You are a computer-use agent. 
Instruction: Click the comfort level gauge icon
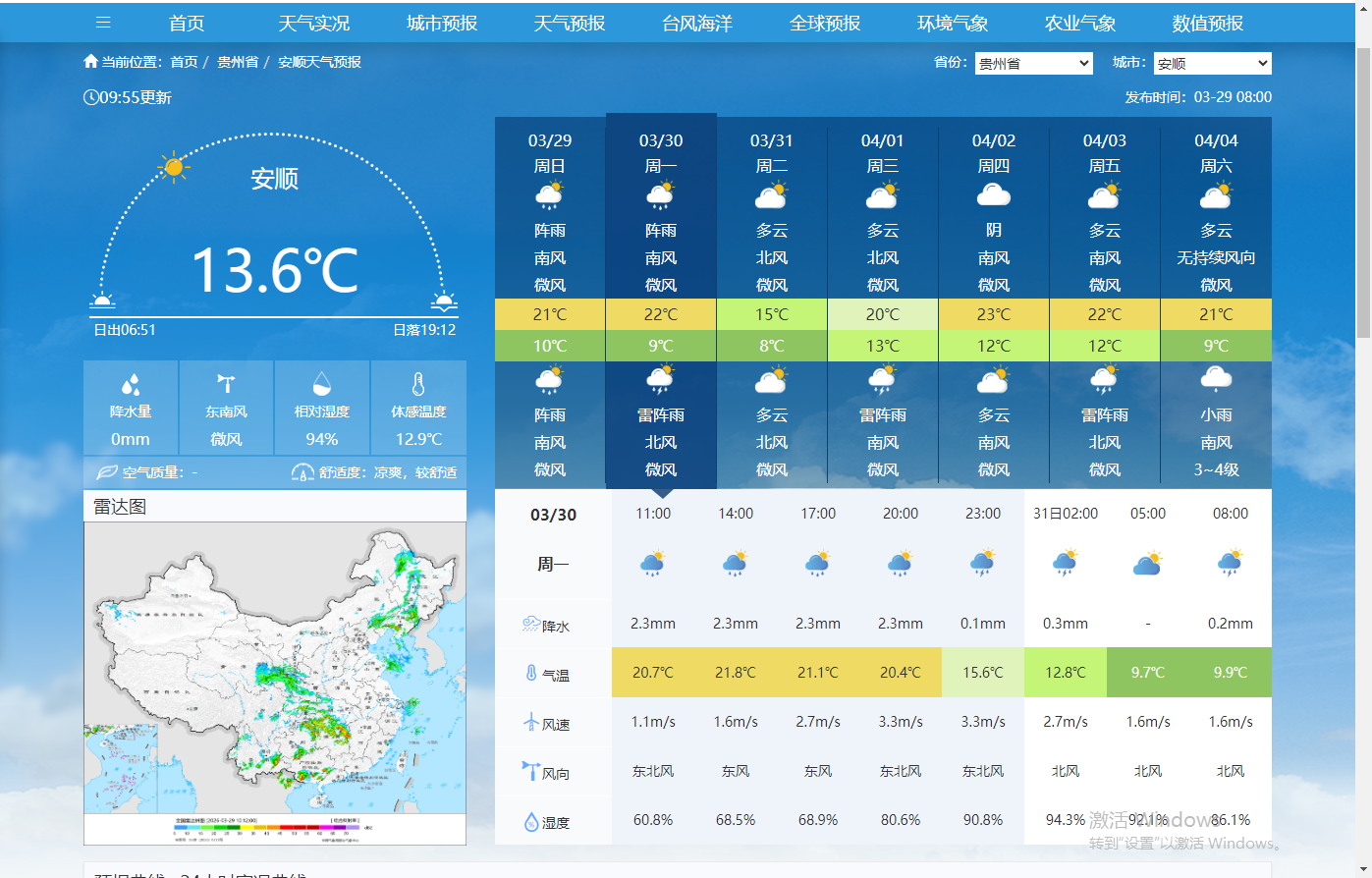point(302,472)
